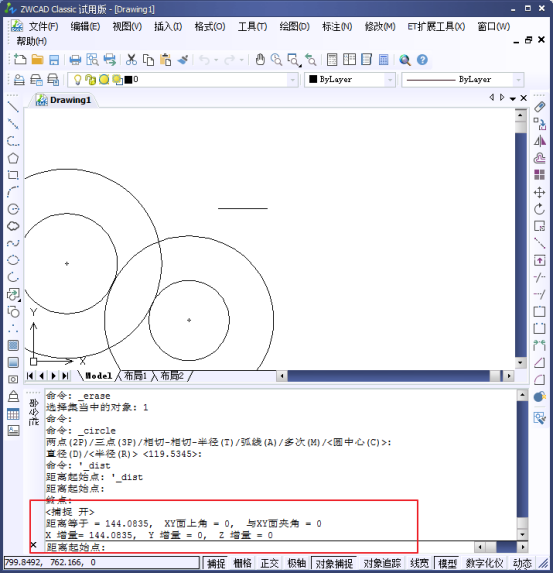Viewport: 554px width, 573px height.
Task: Select the Rectangle draw tool
Action: coord(13,175)
